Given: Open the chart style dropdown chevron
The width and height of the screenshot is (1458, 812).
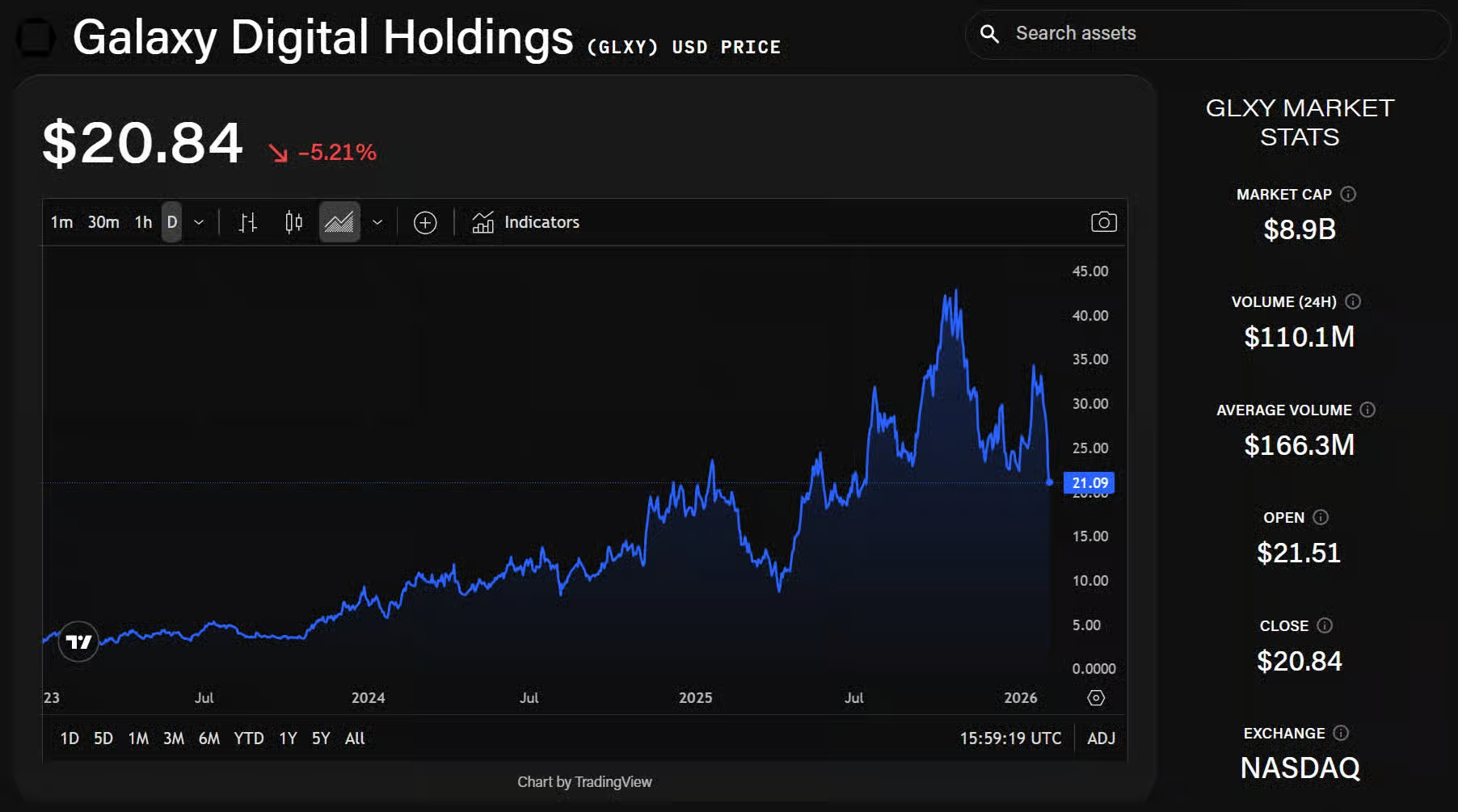Looking at the screenshot, I should click(376, 222).
